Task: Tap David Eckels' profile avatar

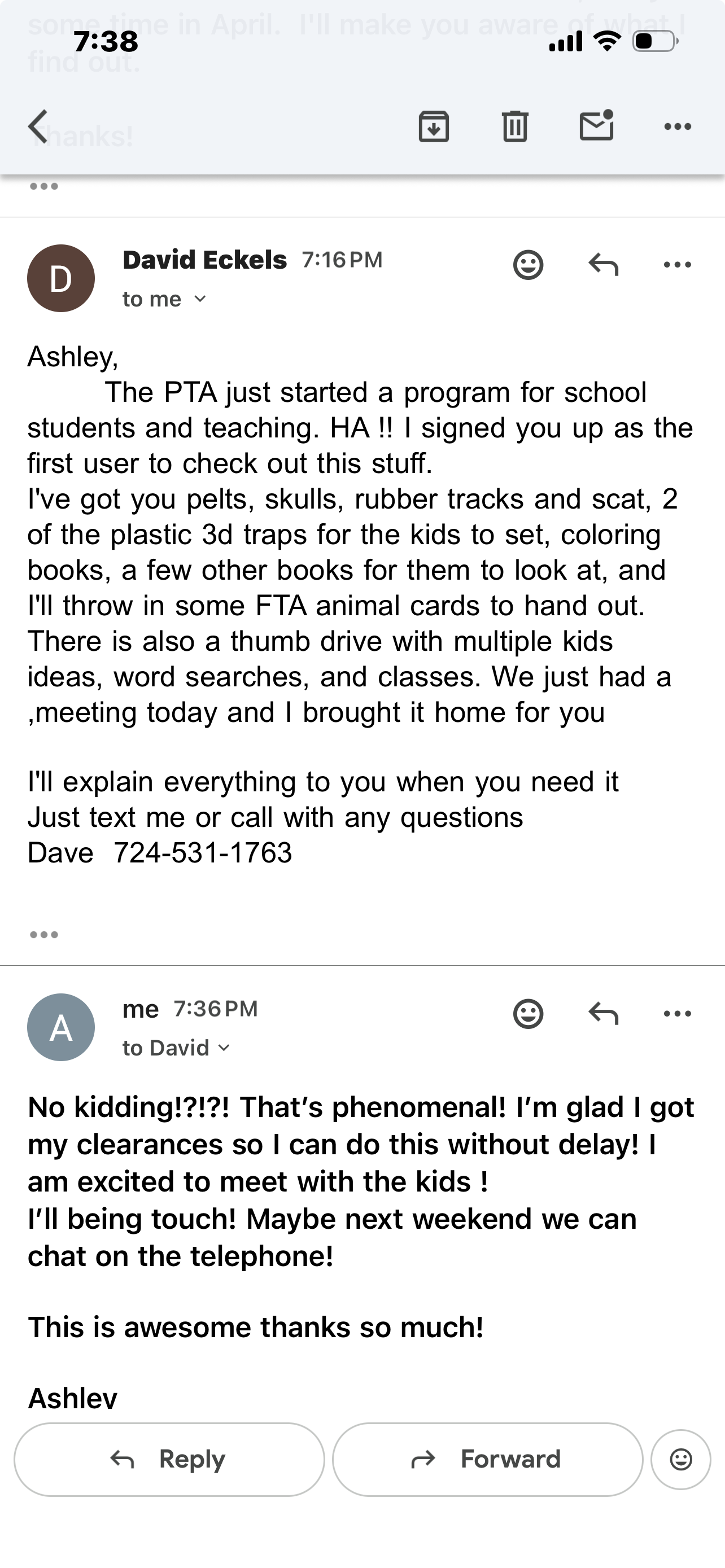Action: pos(61,278)
